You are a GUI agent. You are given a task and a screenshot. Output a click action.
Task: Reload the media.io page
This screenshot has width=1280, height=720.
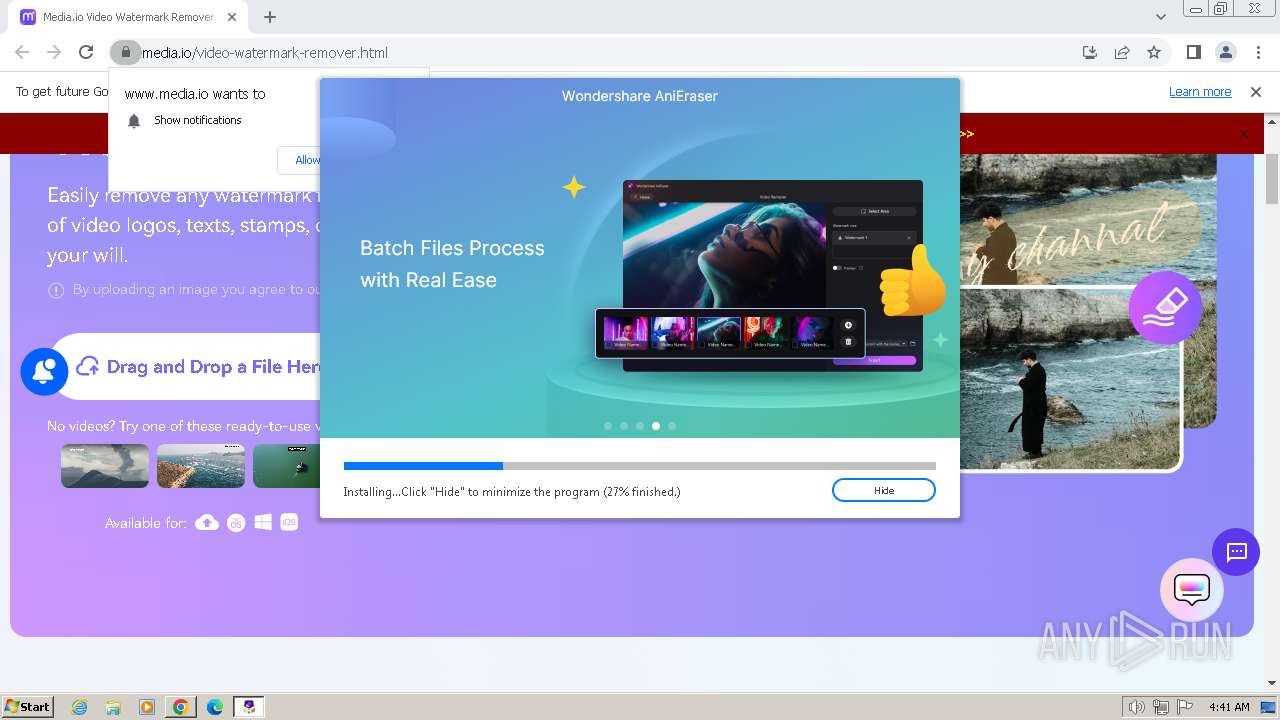coord(86,52)
